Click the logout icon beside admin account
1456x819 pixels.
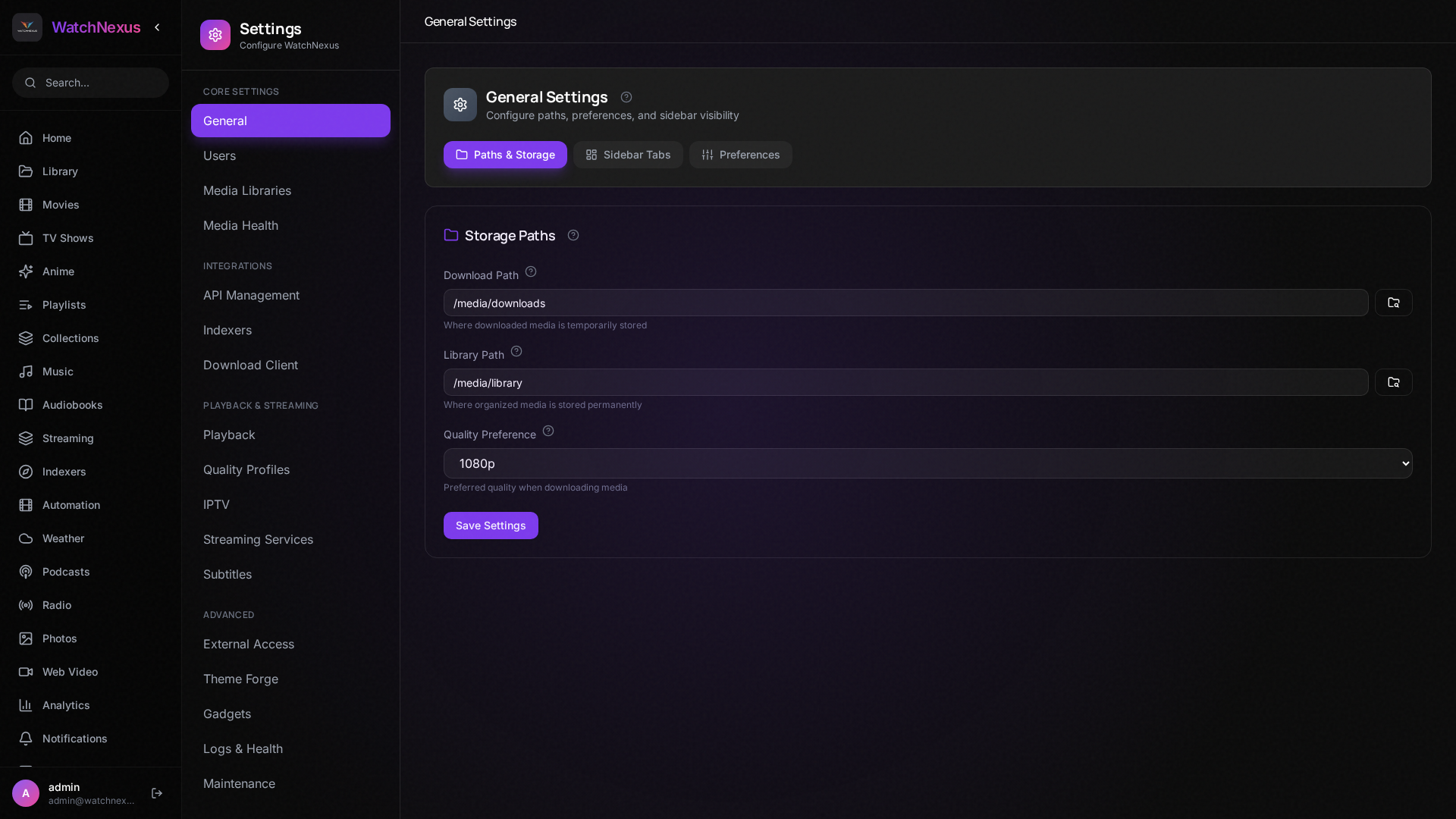(x=157, y=793)
